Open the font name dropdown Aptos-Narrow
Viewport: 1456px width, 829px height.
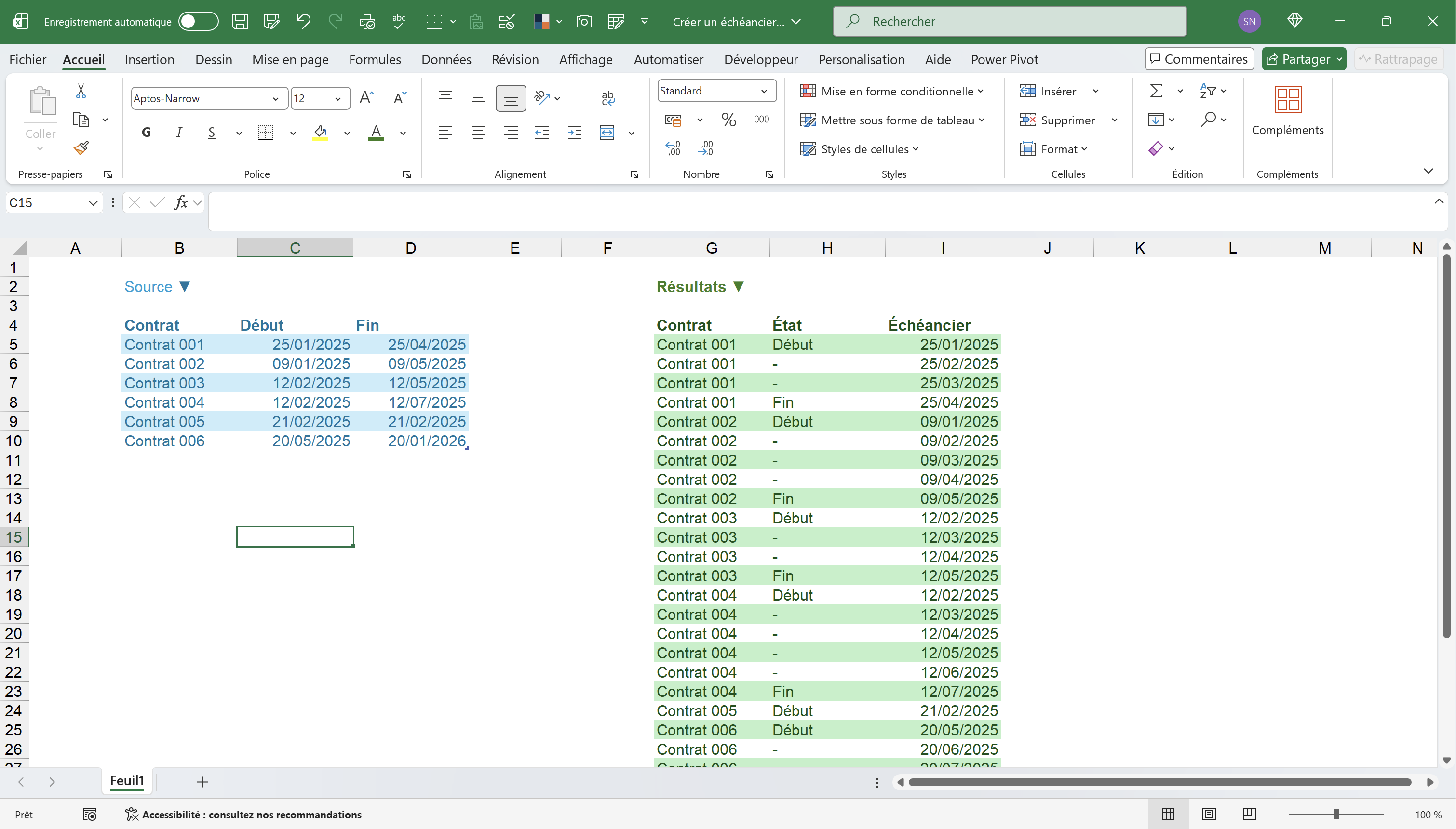click(276, 98)
